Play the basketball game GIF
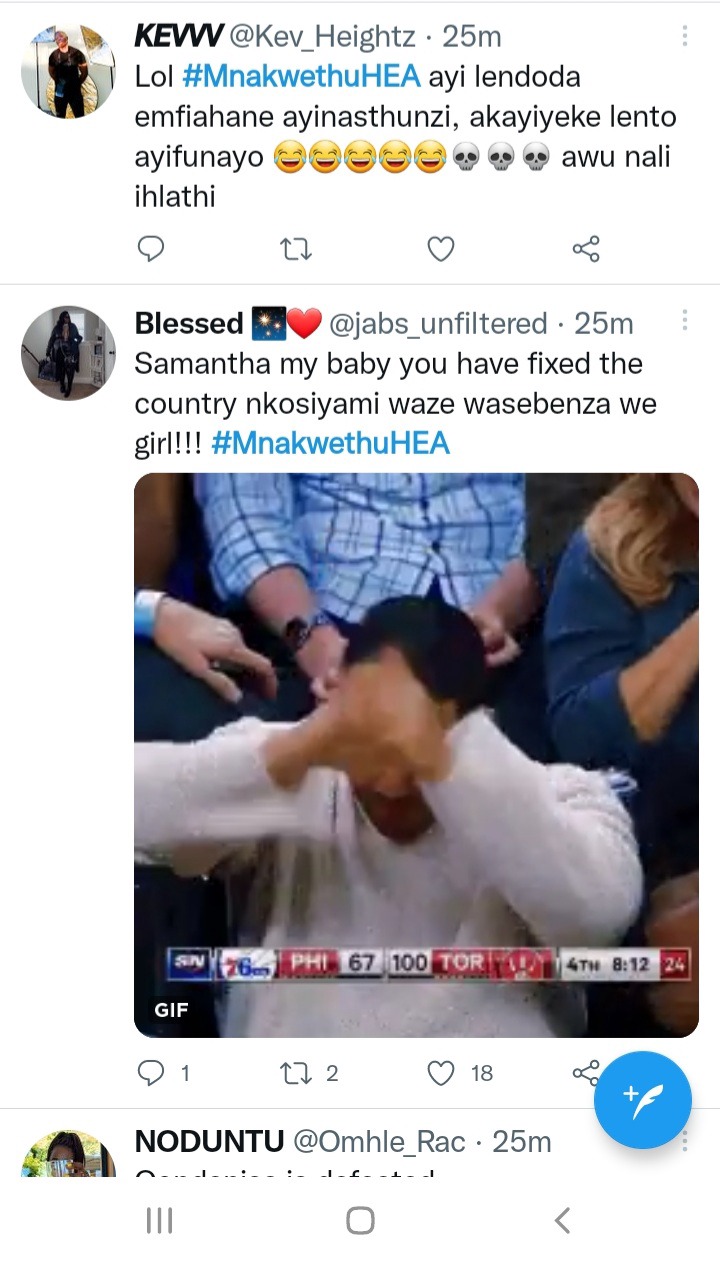This screenshot has width=720, height=1261. click(x=416, y=755)
